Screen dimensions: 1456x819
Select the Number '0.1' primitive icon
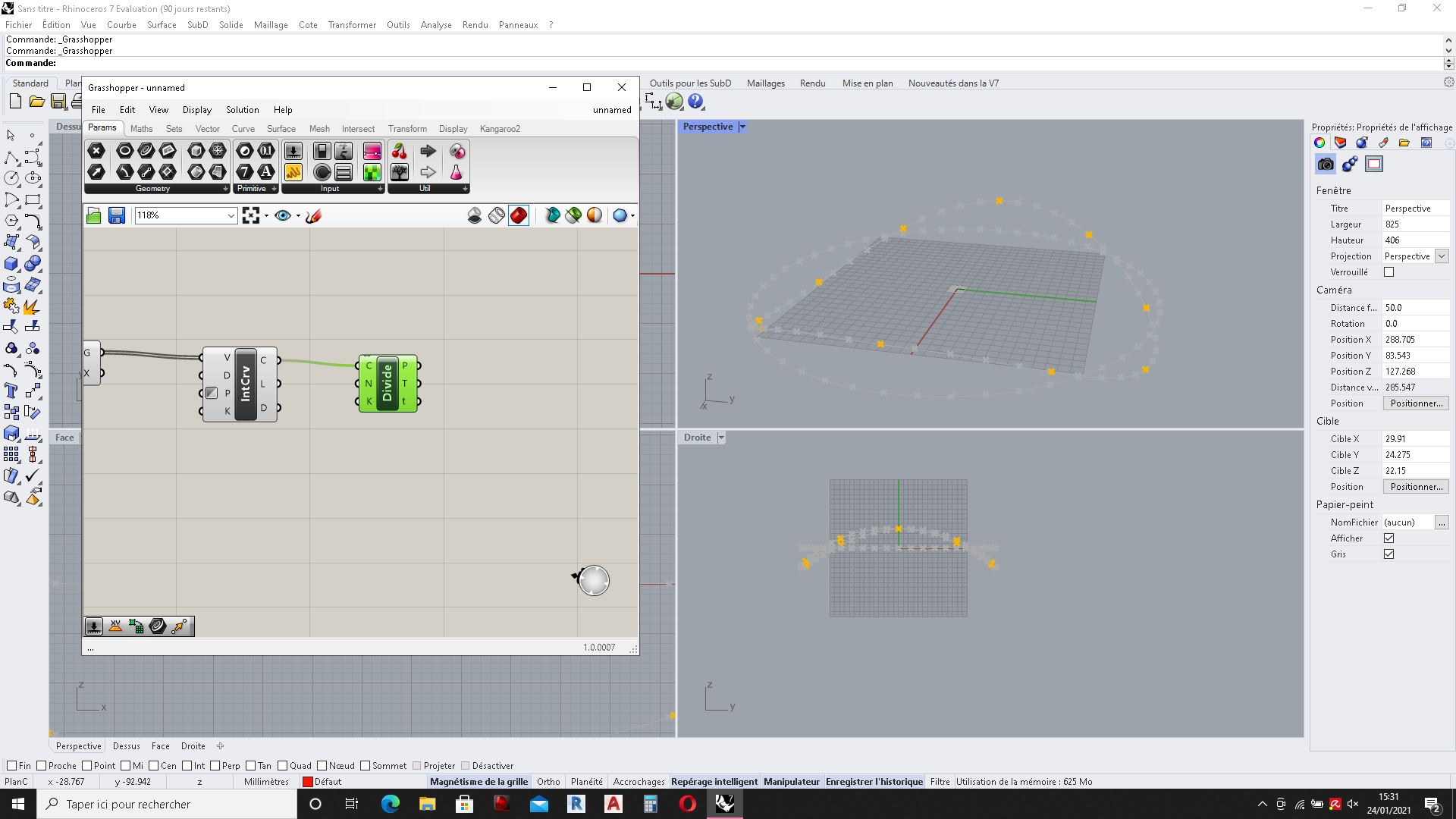pos(266,151)
